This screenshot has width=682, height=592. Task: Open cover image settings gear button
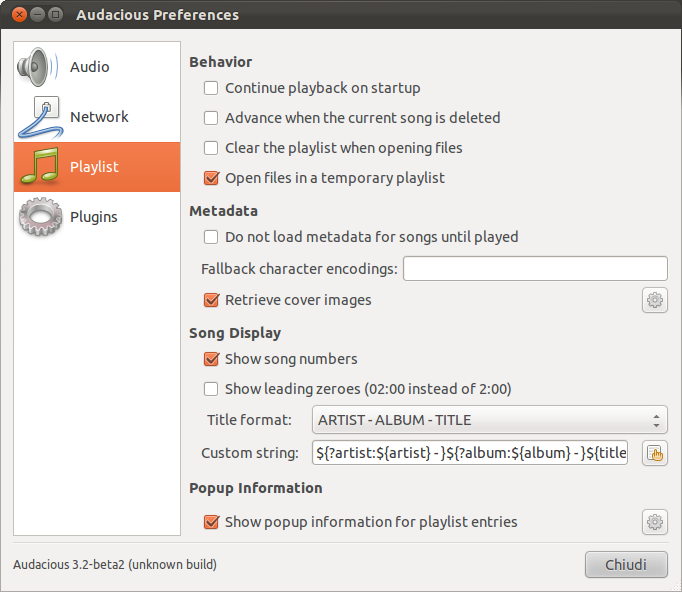click(655, 300)
